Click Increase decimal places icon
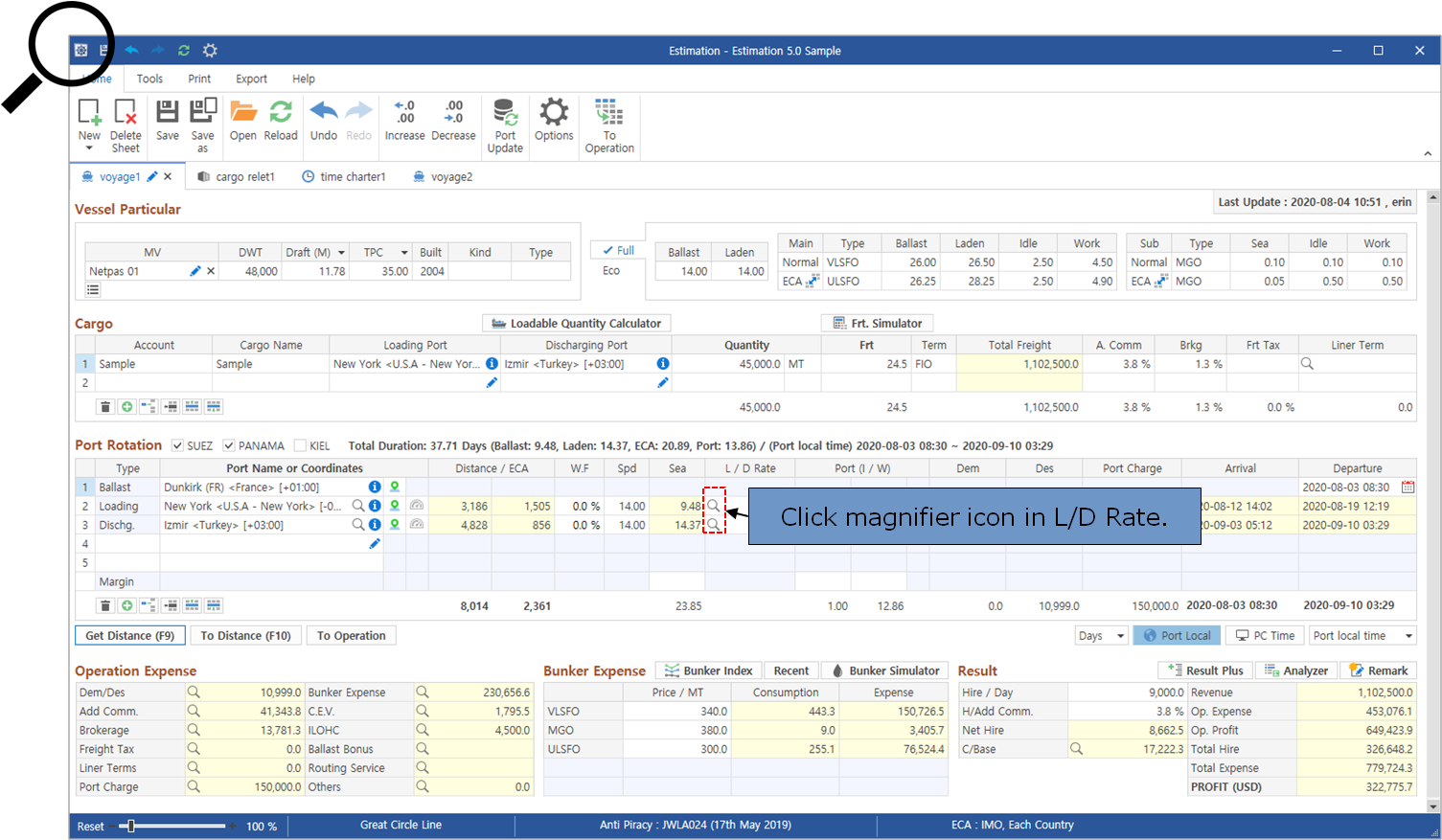 click(x=404, y=111)
